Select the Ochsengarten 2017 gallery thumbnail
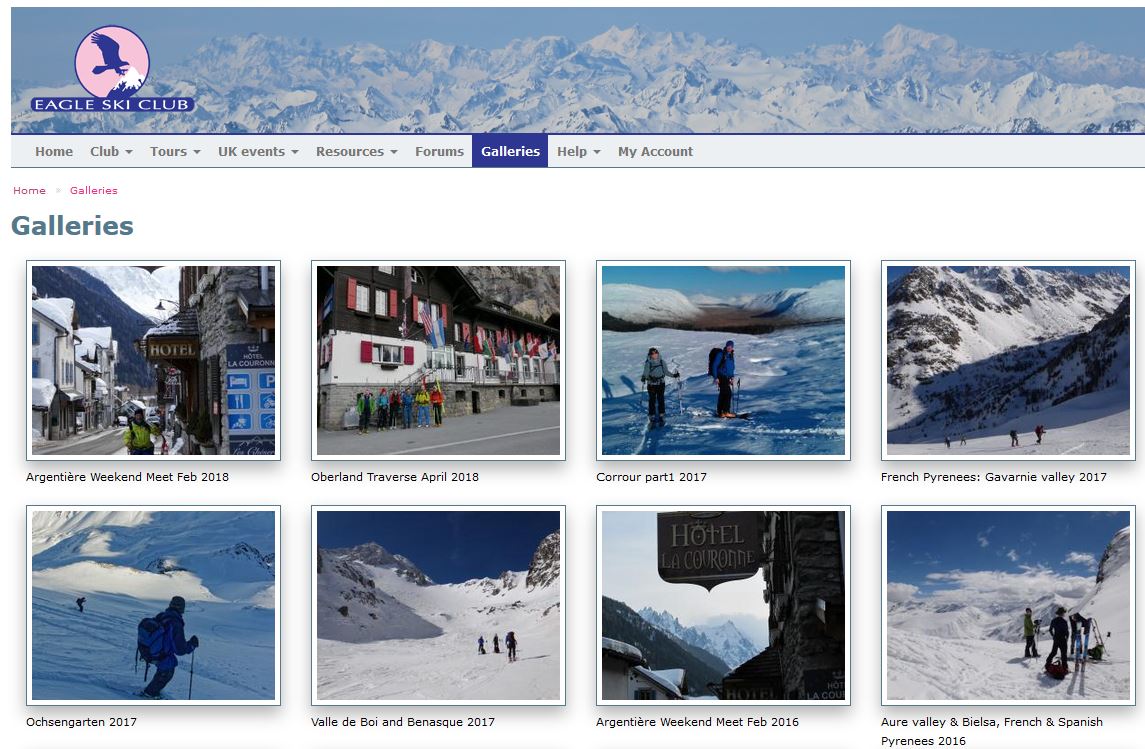 coord(153,605)
